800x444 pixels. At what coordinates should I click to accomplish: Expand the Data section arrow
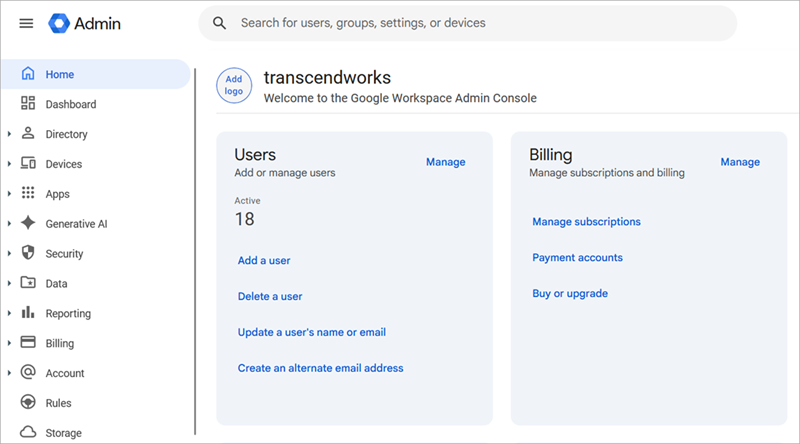coord(9,283)
